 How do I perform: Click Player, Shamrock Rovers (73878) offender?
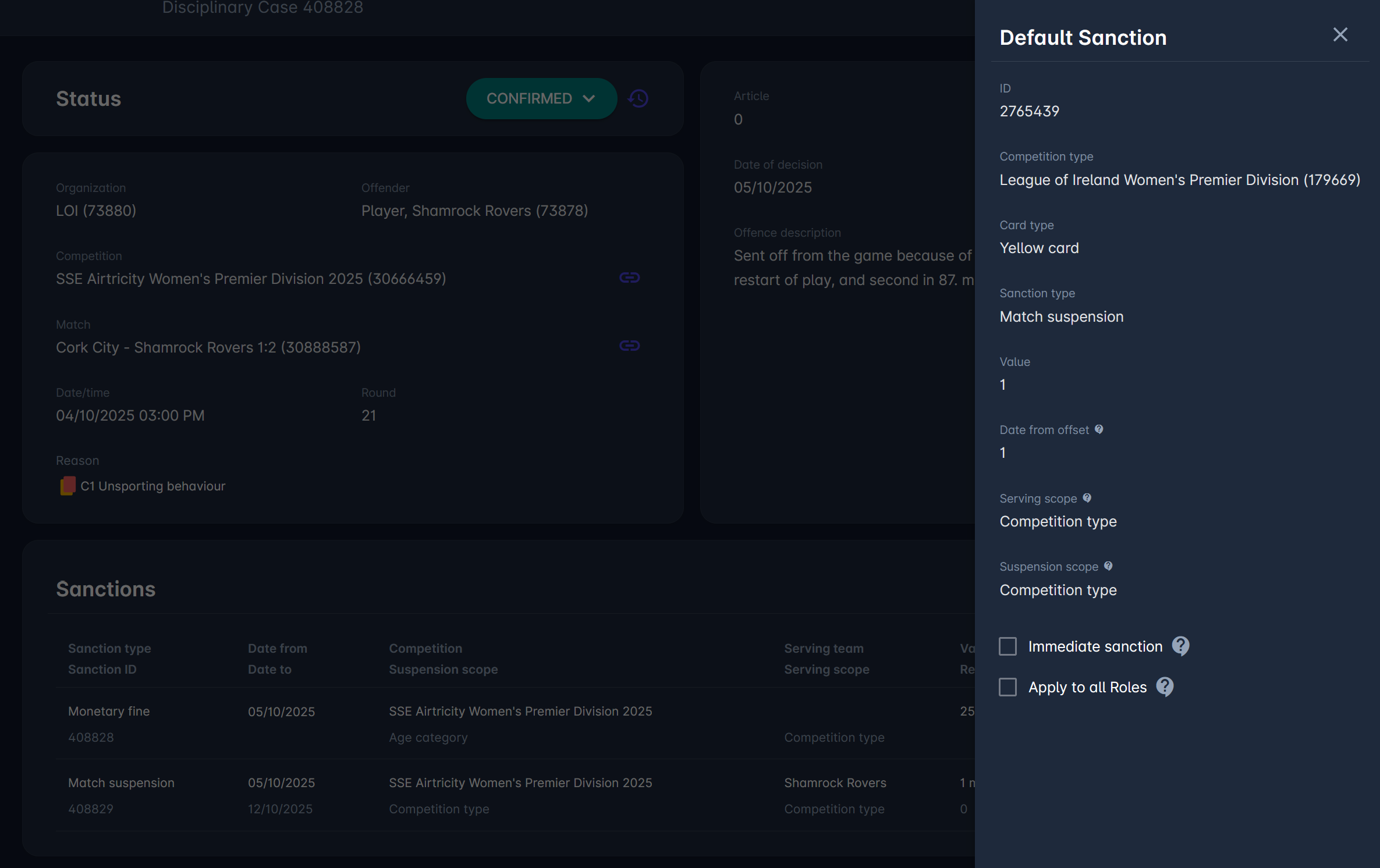474,211
